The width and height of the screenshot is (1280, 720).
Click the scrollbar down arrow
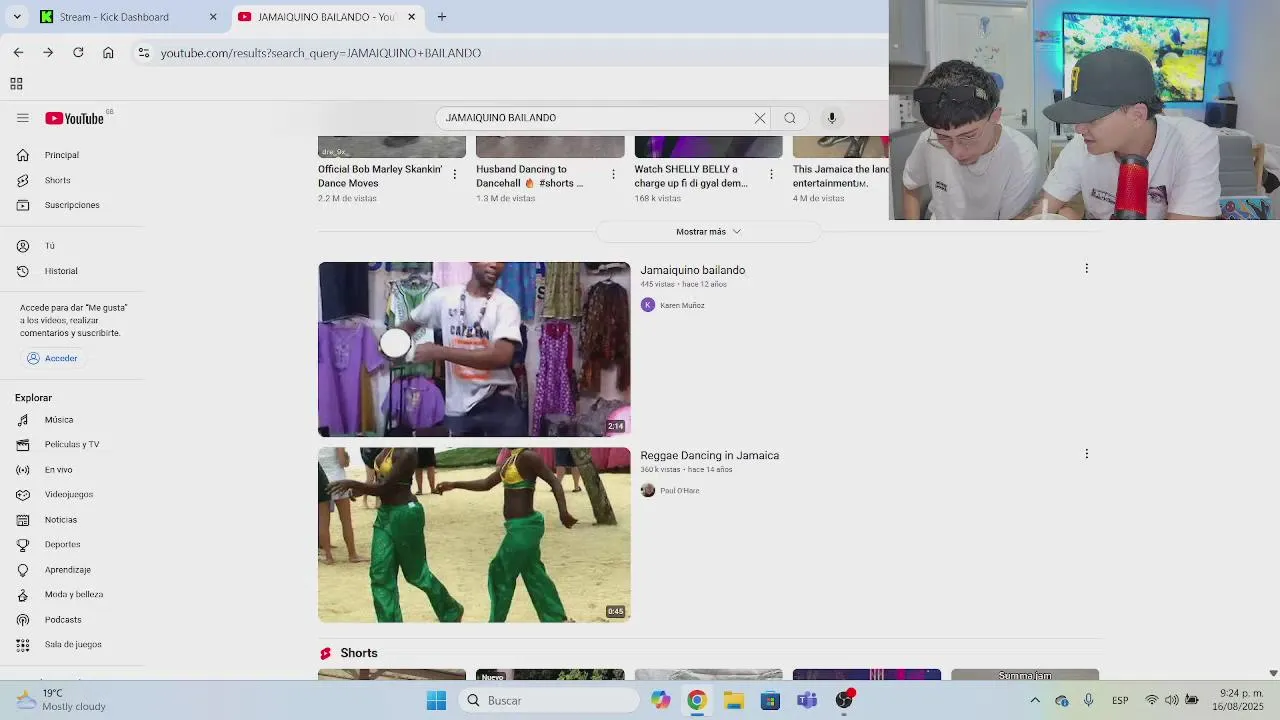point(1273,673)
